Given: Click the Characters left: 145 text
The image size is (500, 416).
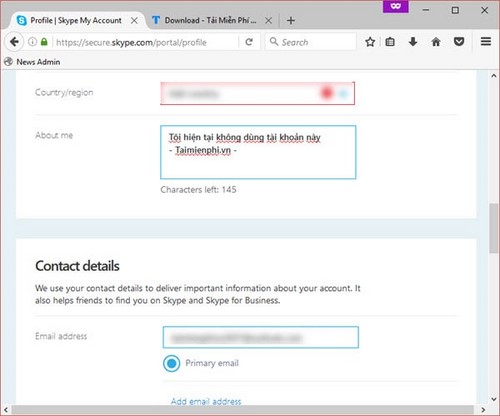Looking at the screenshot, I should 198,190.
